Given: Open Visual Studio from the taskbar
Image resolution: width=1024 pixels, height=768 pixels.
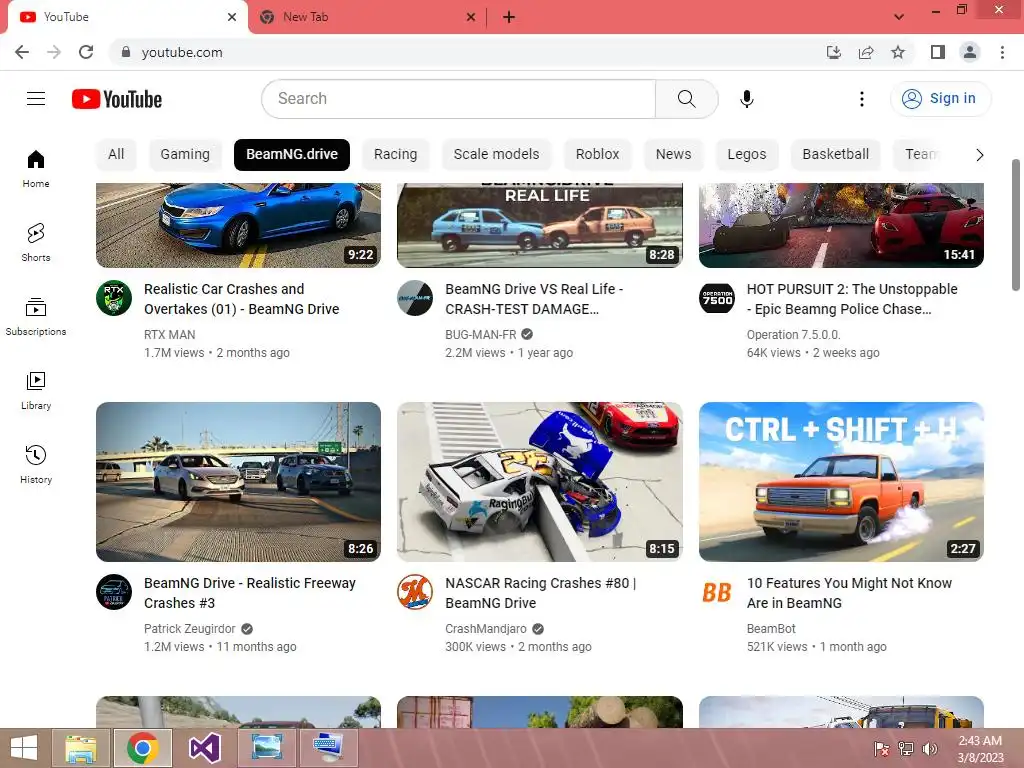Looking at the screenshot, I should click(205, 748).
